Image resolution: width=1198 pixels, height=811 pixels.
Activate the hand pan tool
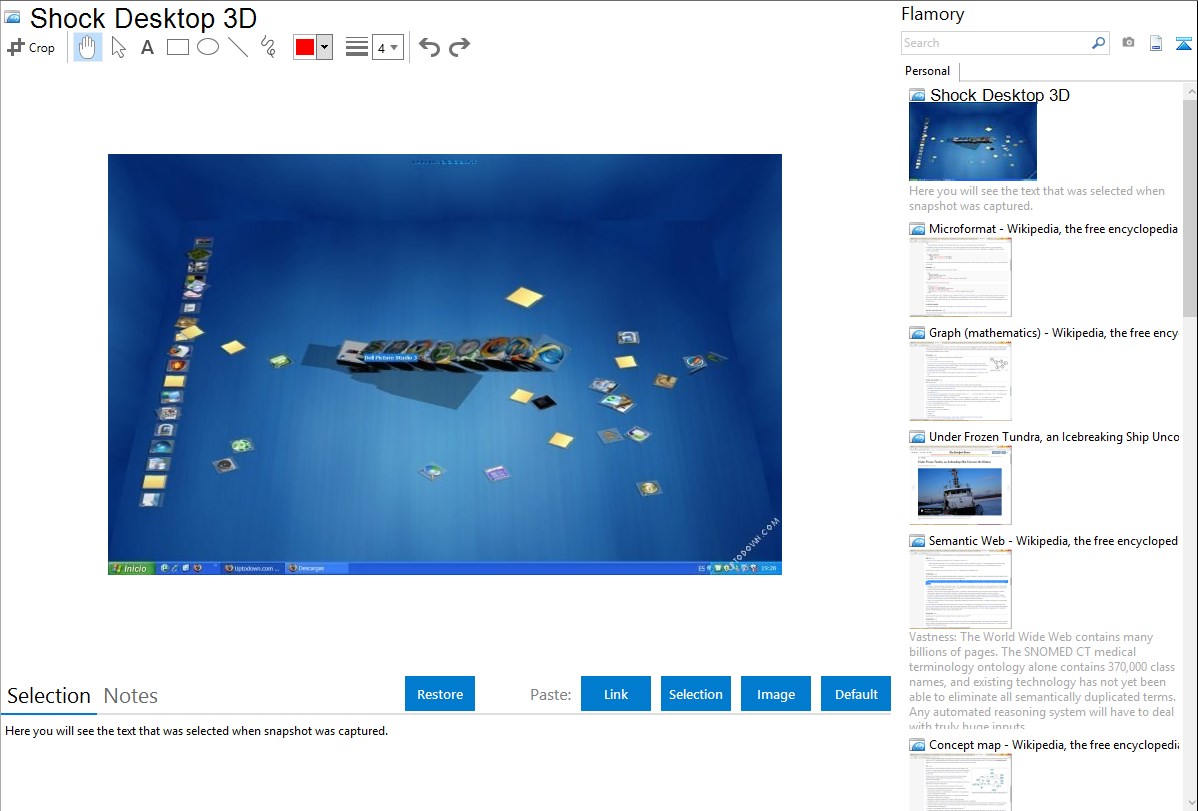click(87, 47)
